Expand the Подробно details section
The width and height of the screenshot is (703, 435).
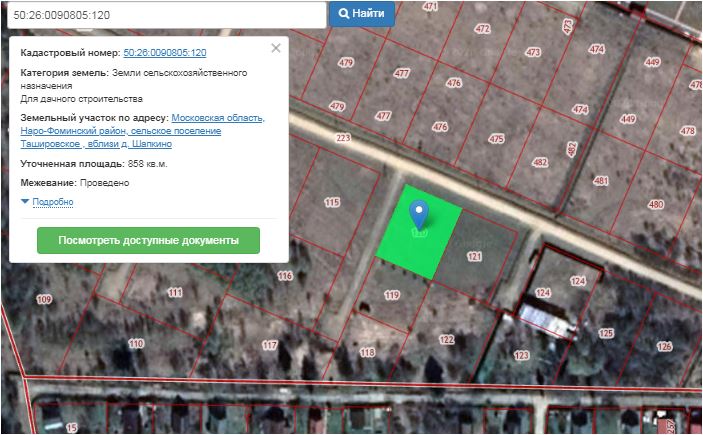click(x=52, y=202)
